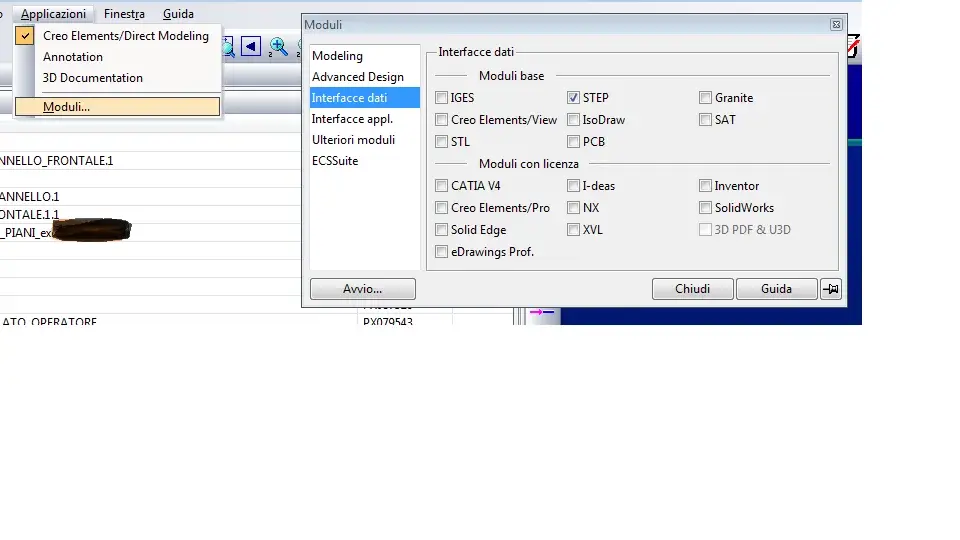This screenshot has height=540, width=960.
Task: Click the zoom in magnifier toolbar icon
Action: tap(279, 47)
